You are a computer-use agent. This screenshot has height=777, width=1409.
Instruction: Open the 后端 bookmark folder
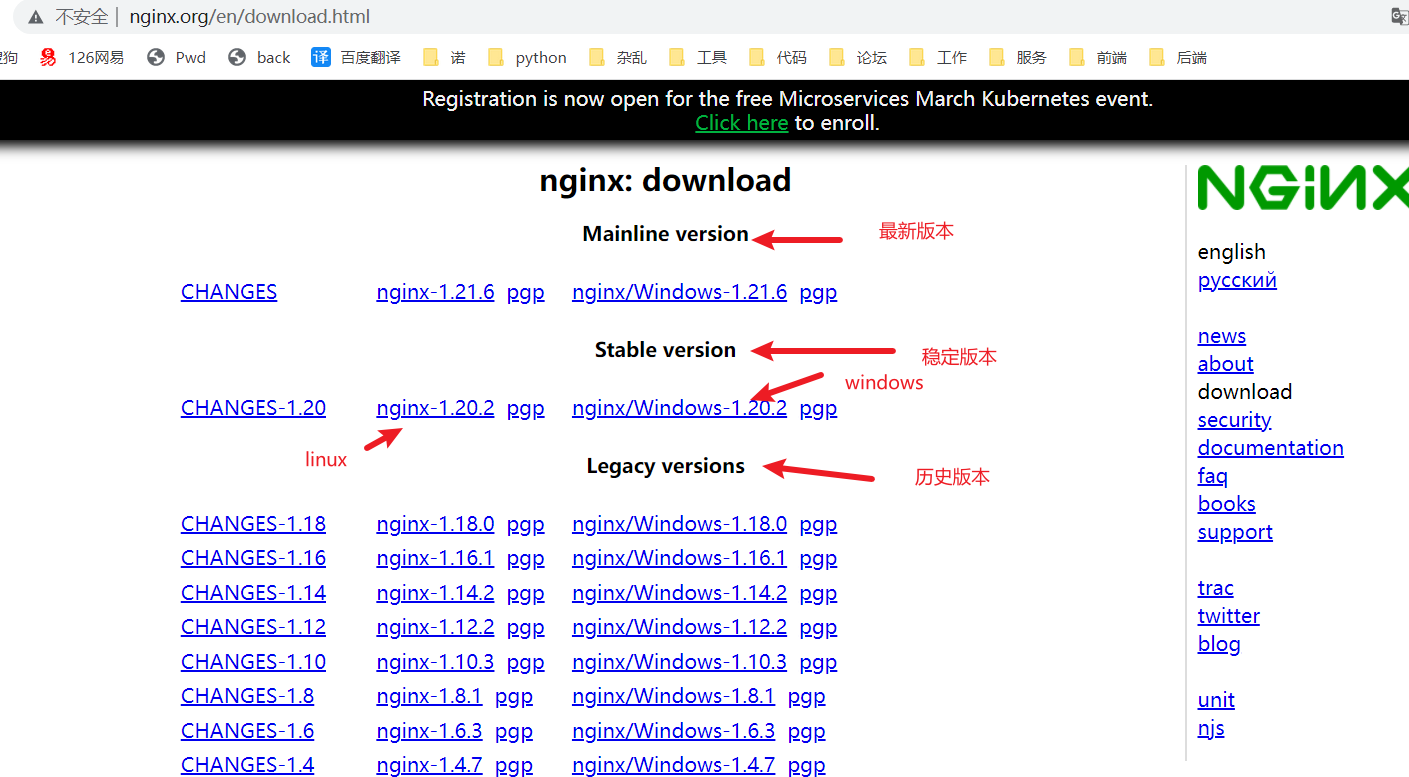1178,57
